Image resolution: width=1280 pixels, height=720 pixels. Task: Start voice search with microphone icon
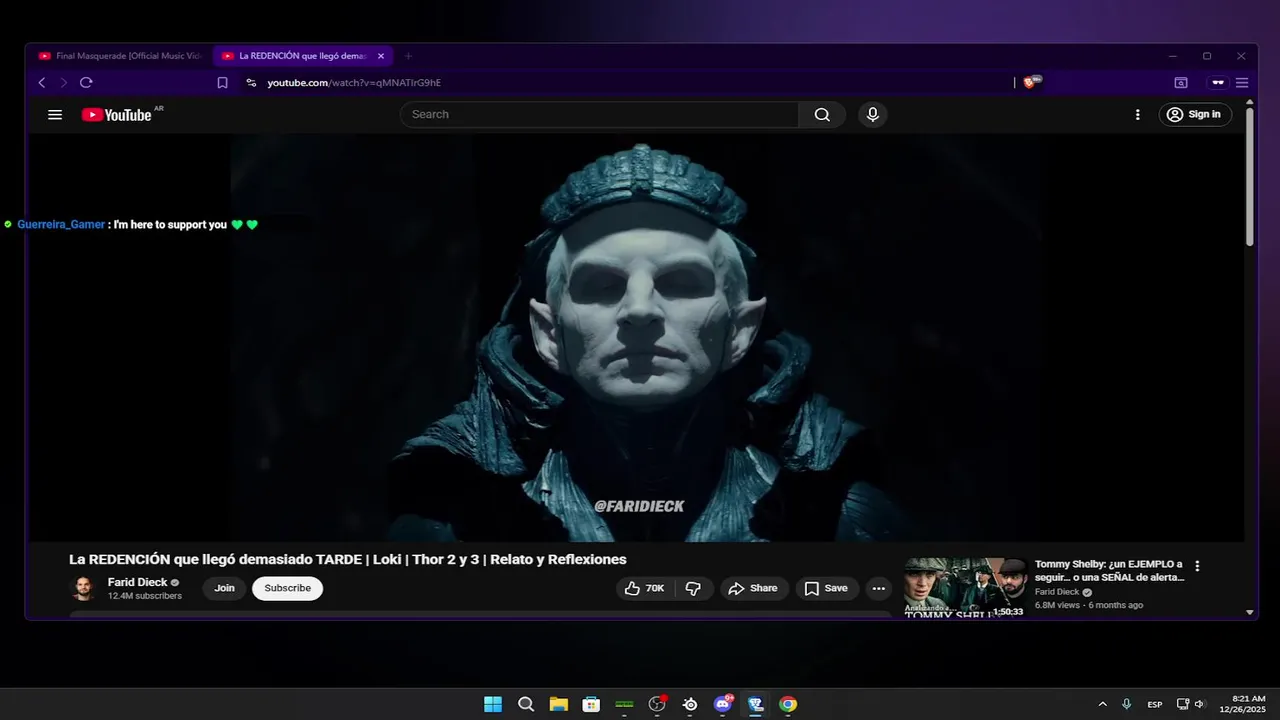[873, 115]
